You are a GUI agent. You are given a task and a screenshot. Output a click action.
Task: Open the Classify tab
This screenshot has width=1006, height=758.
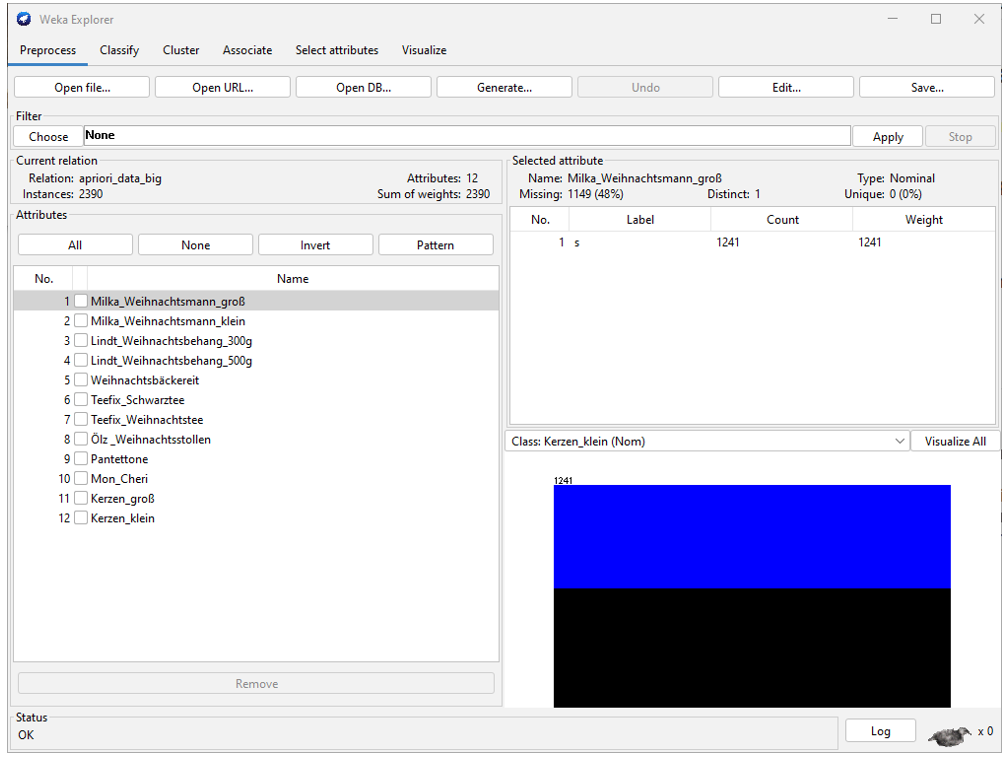pyautogui.click(x=119, y=50)
